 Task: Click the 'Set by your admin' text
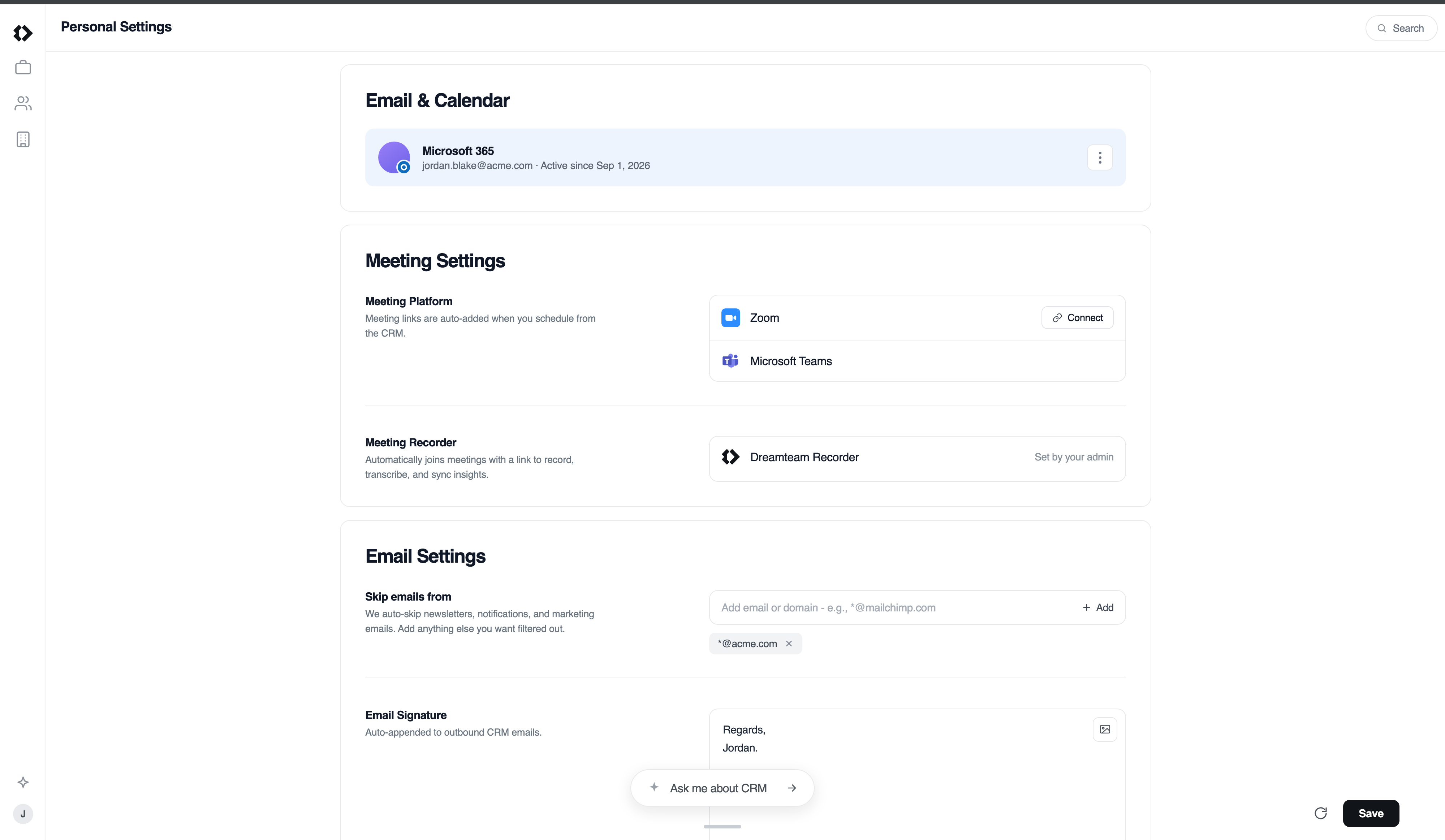tap(1073, 457)
